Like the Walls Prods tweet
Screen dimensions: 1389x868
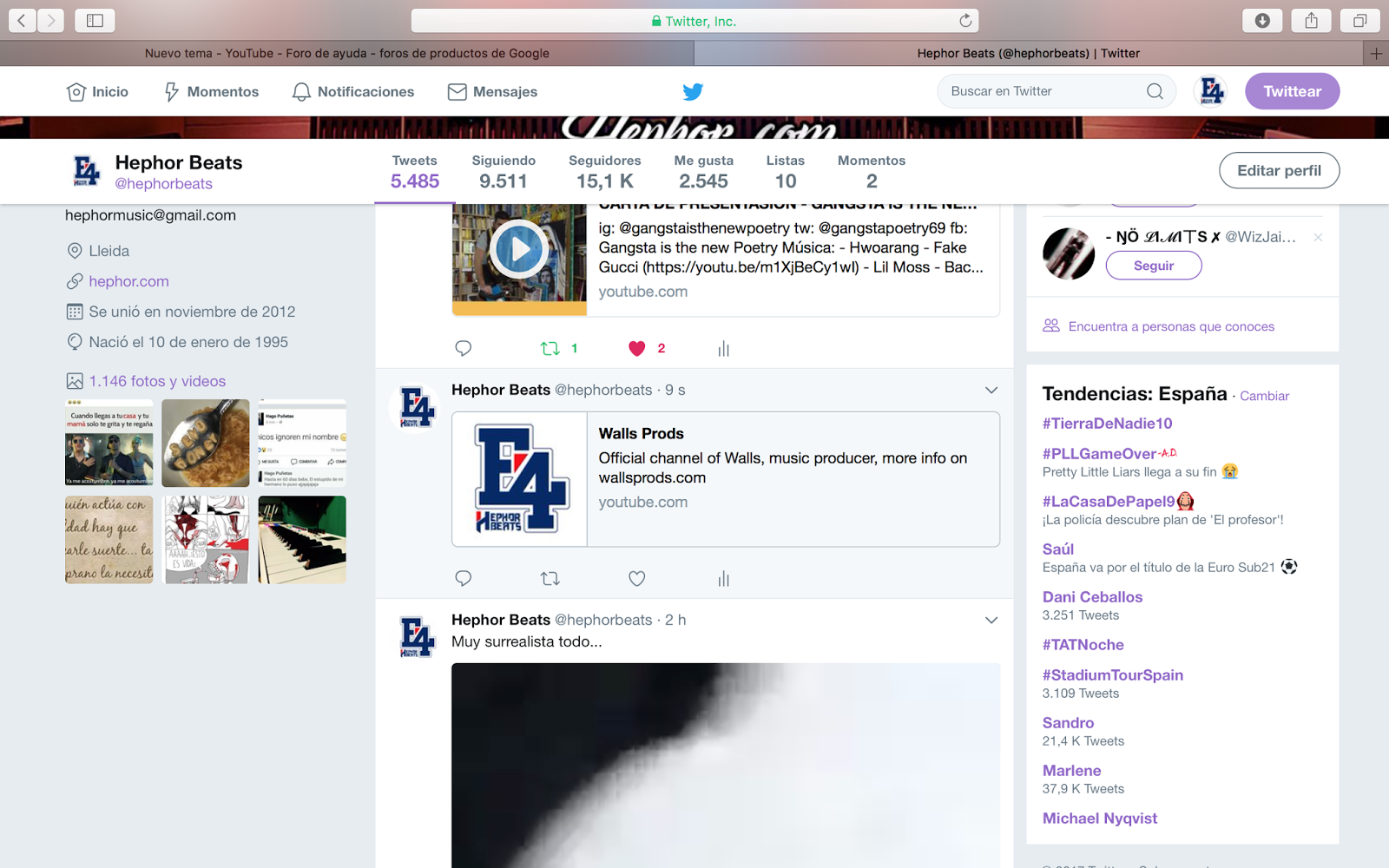pyautogui.click(x=637, y=579)
